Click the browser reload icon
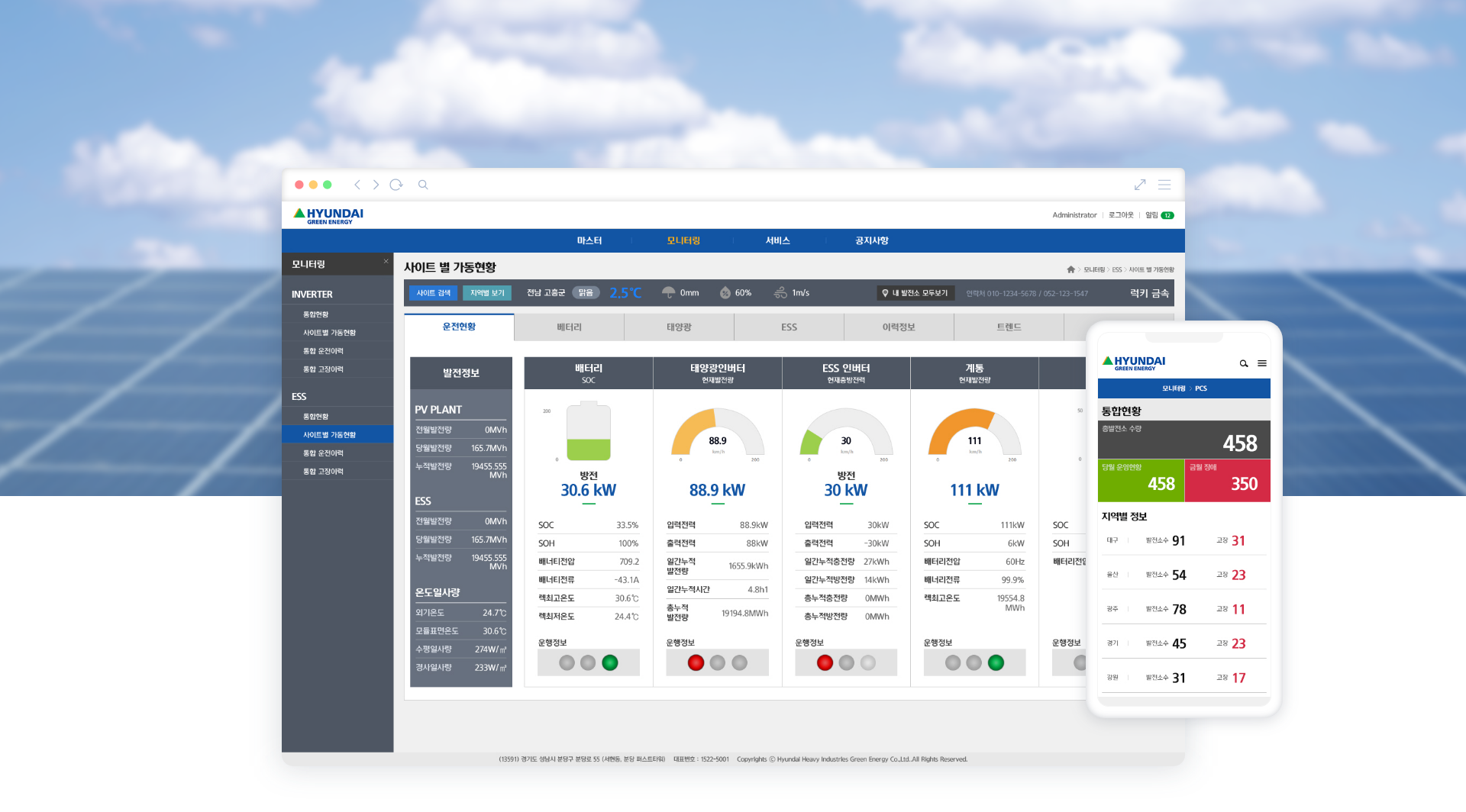Viewport: 1466px width, 812px height. tap(396, 185)
